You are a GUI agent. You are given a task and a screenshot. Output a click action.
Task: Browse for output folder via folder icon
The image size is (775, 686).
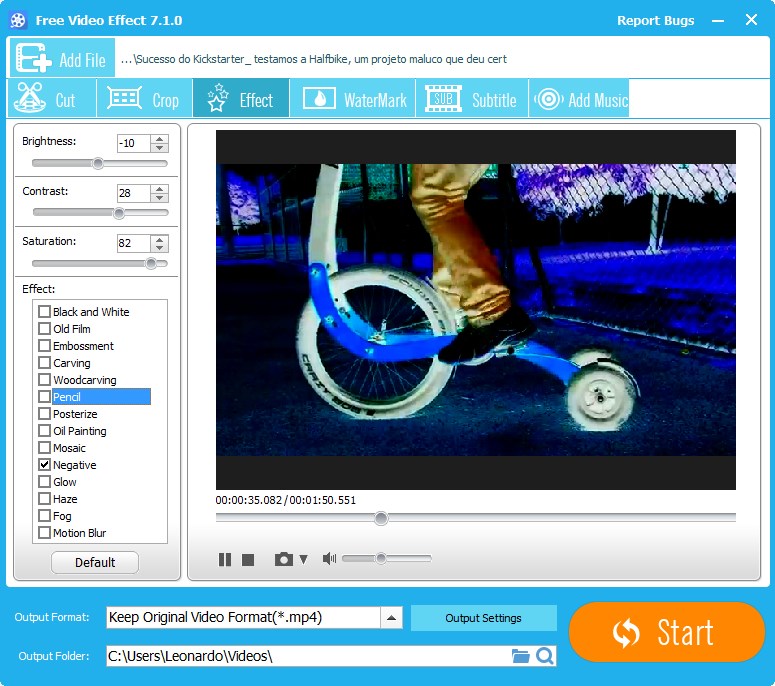click(x=520, y=656)
